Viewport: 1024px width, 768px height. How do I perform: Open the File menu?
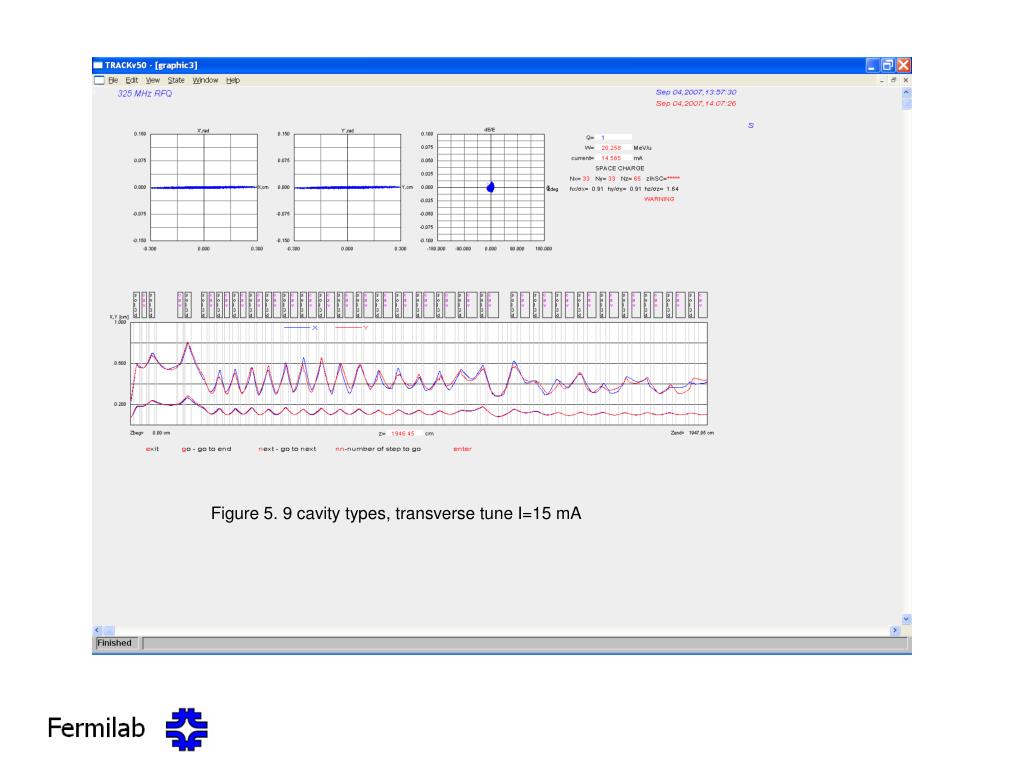click(113, 80)
